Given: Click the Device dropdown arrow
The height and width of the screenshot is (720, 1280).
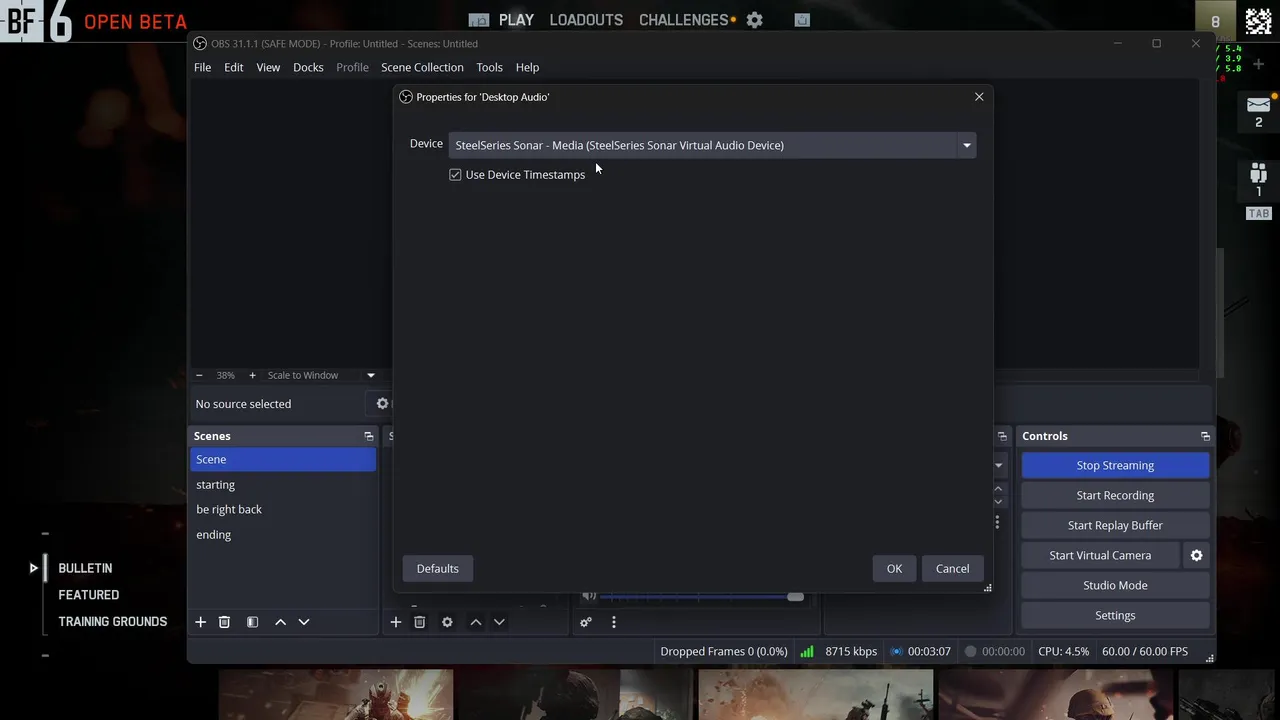Looking at the screenshot, I should pyautogui.click(x=966, y=145).
